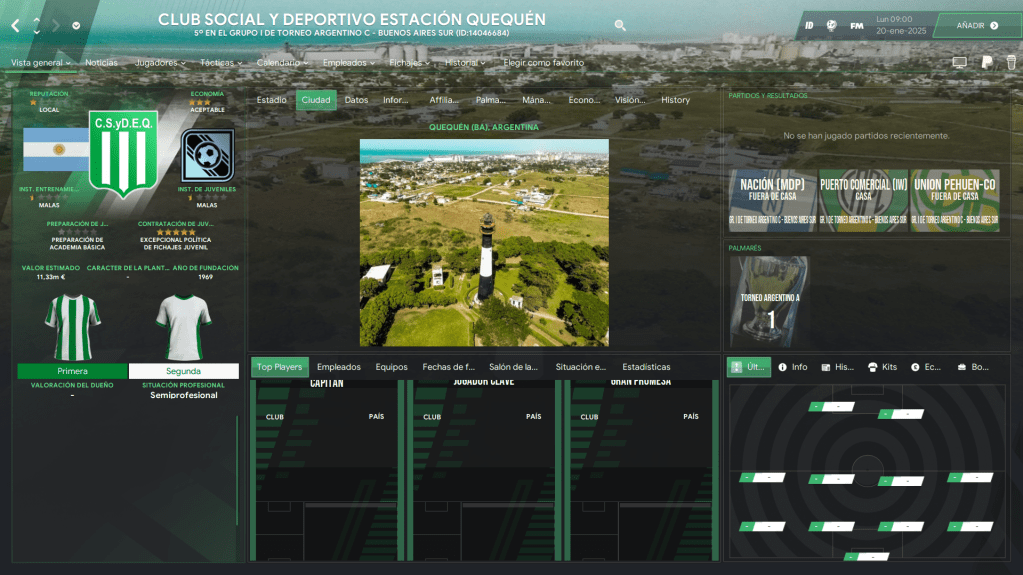Image resolution: width=1023 pixels, height=575 pixels.
Task: Expand the Jugadores dropdown menu
Action: [x=160, y=62]
